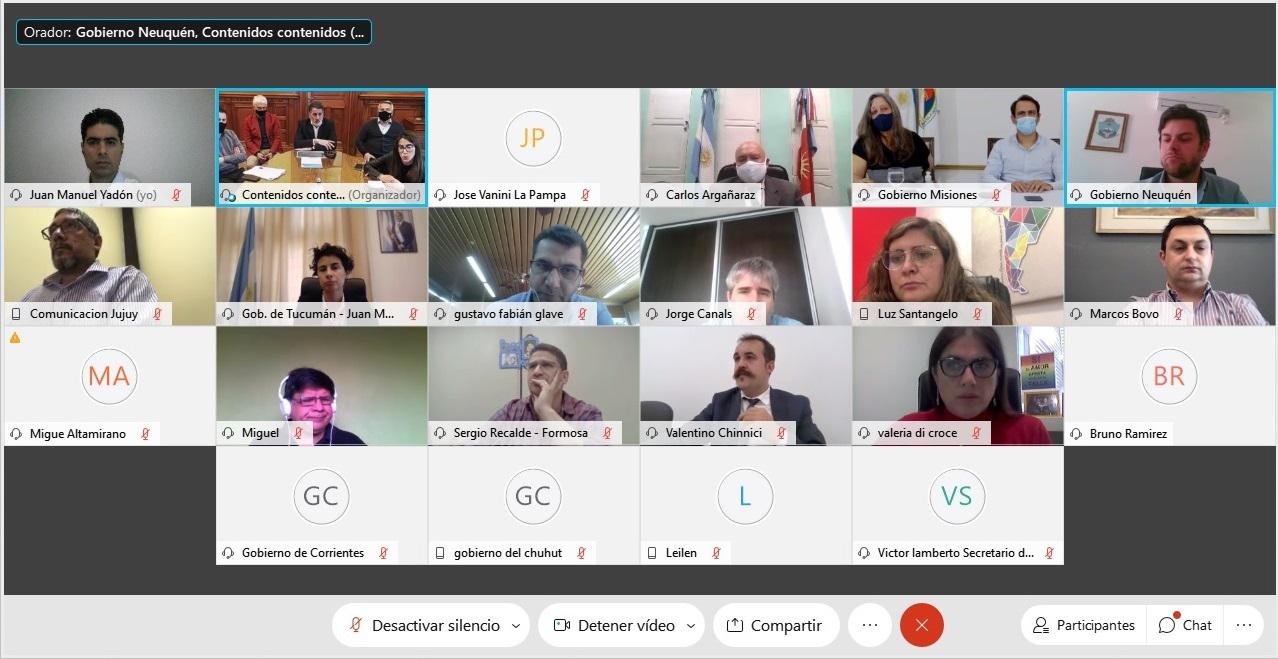
Task: Toggle Desactivar silencio microphone button
Action: [x=424, y=625]
